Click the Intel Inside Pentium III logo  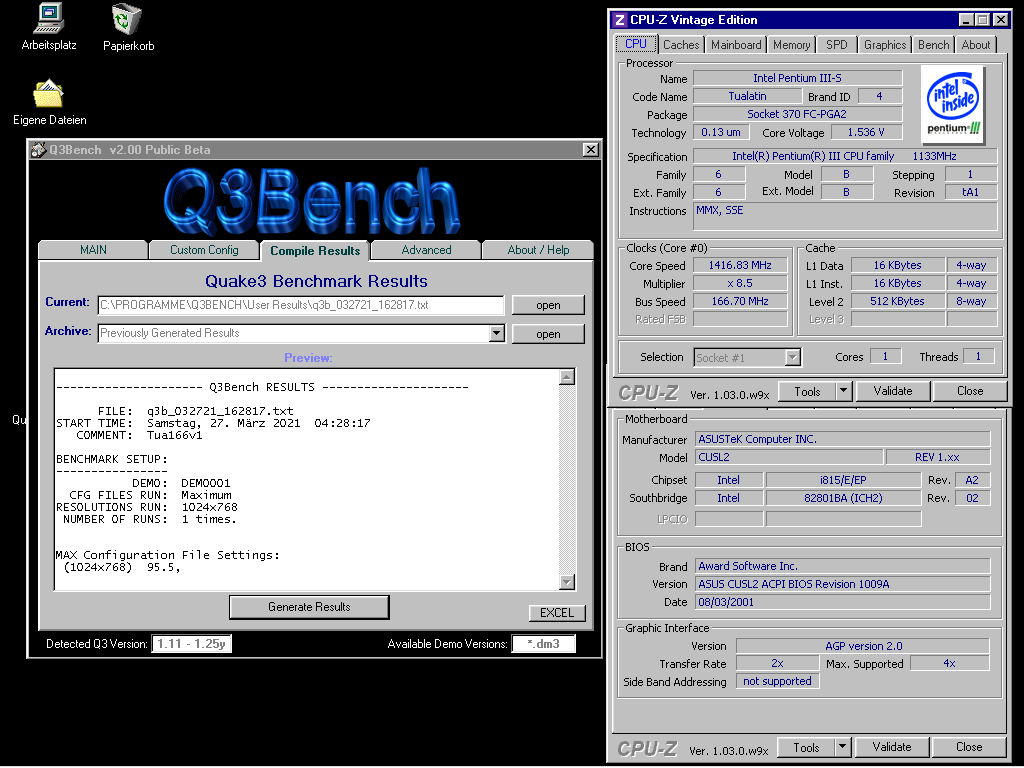[x=954, y=104]
